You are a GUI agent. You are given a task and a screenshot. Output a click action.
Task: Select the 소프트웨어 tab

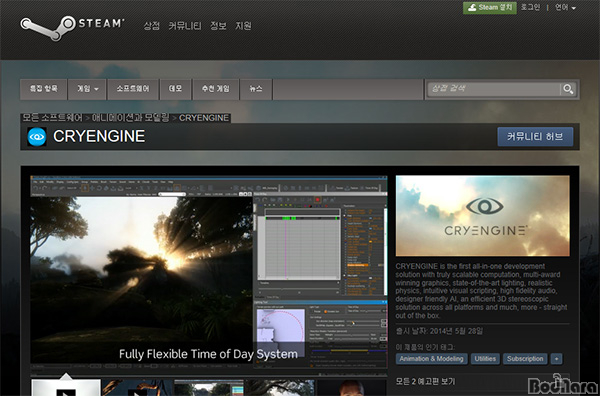[133, 89]
